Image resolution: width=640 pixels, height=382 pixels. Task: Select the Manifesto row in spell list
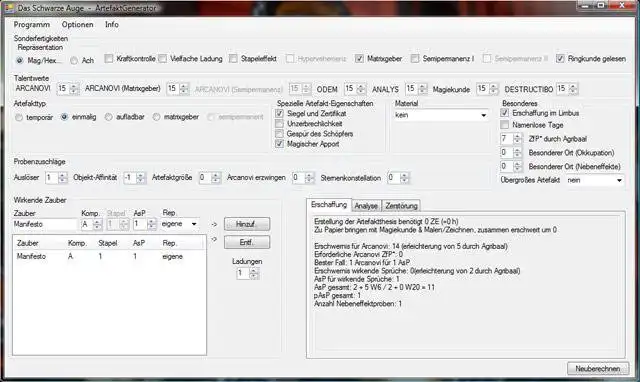pos(109,256)
